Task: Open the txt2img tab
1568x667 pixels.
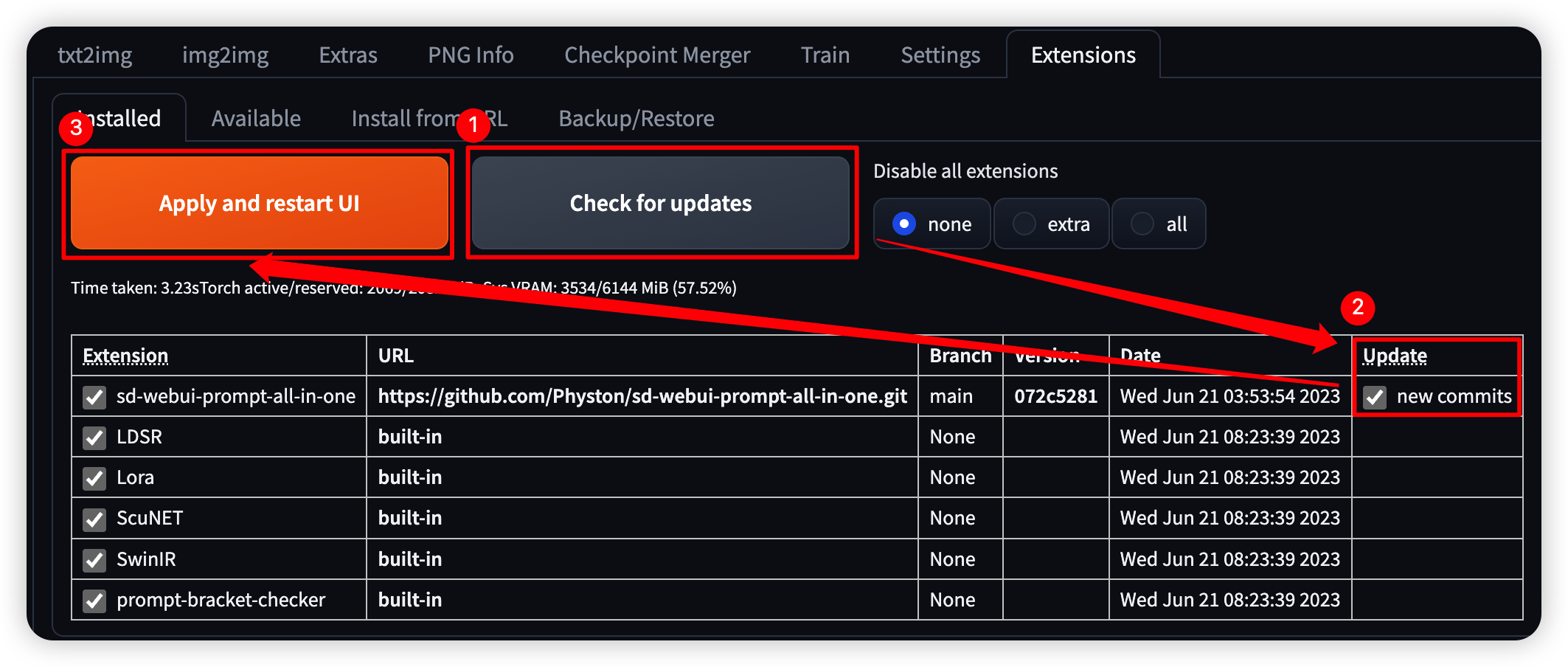Action: pos(95,55)
